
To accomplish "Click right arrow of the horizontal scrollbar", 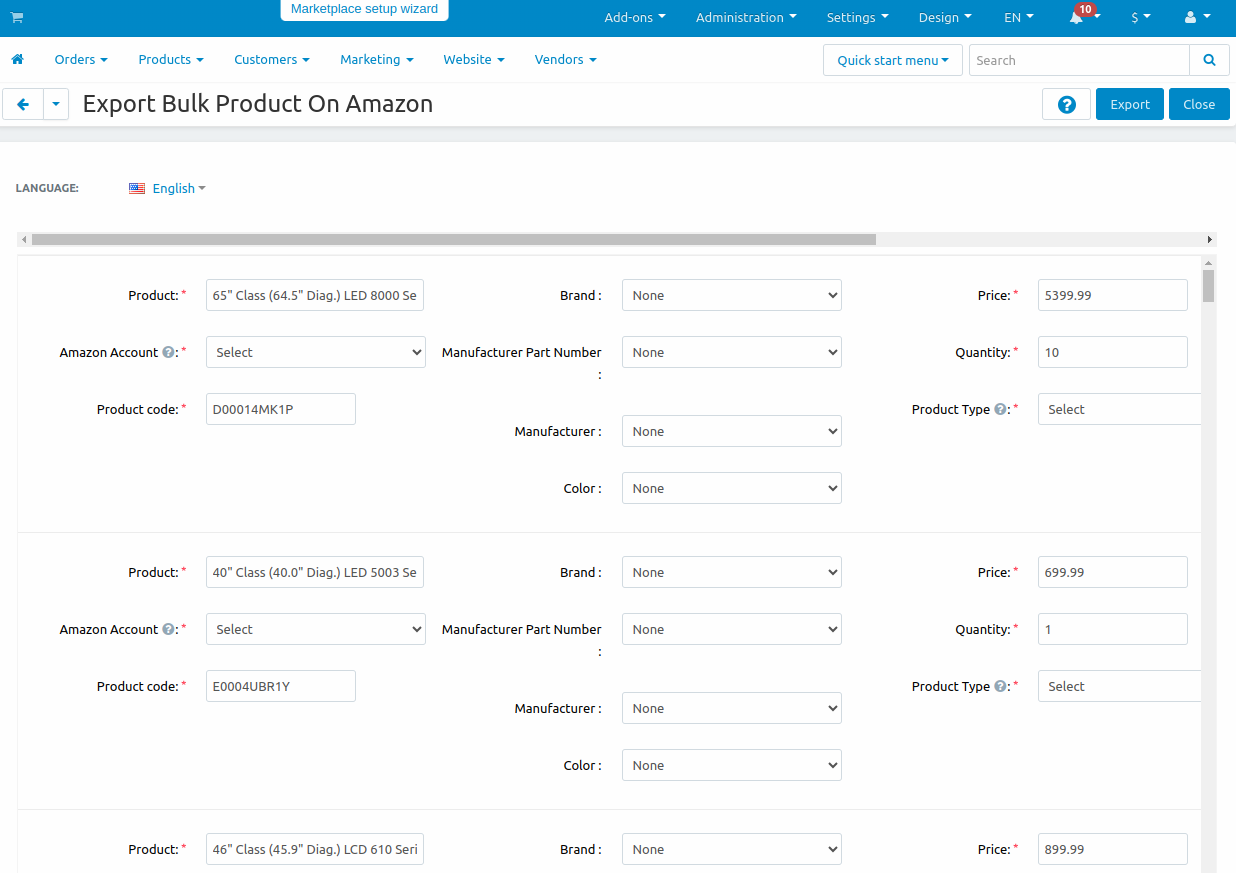I will pyautogui.click(x=1210, y=240).
